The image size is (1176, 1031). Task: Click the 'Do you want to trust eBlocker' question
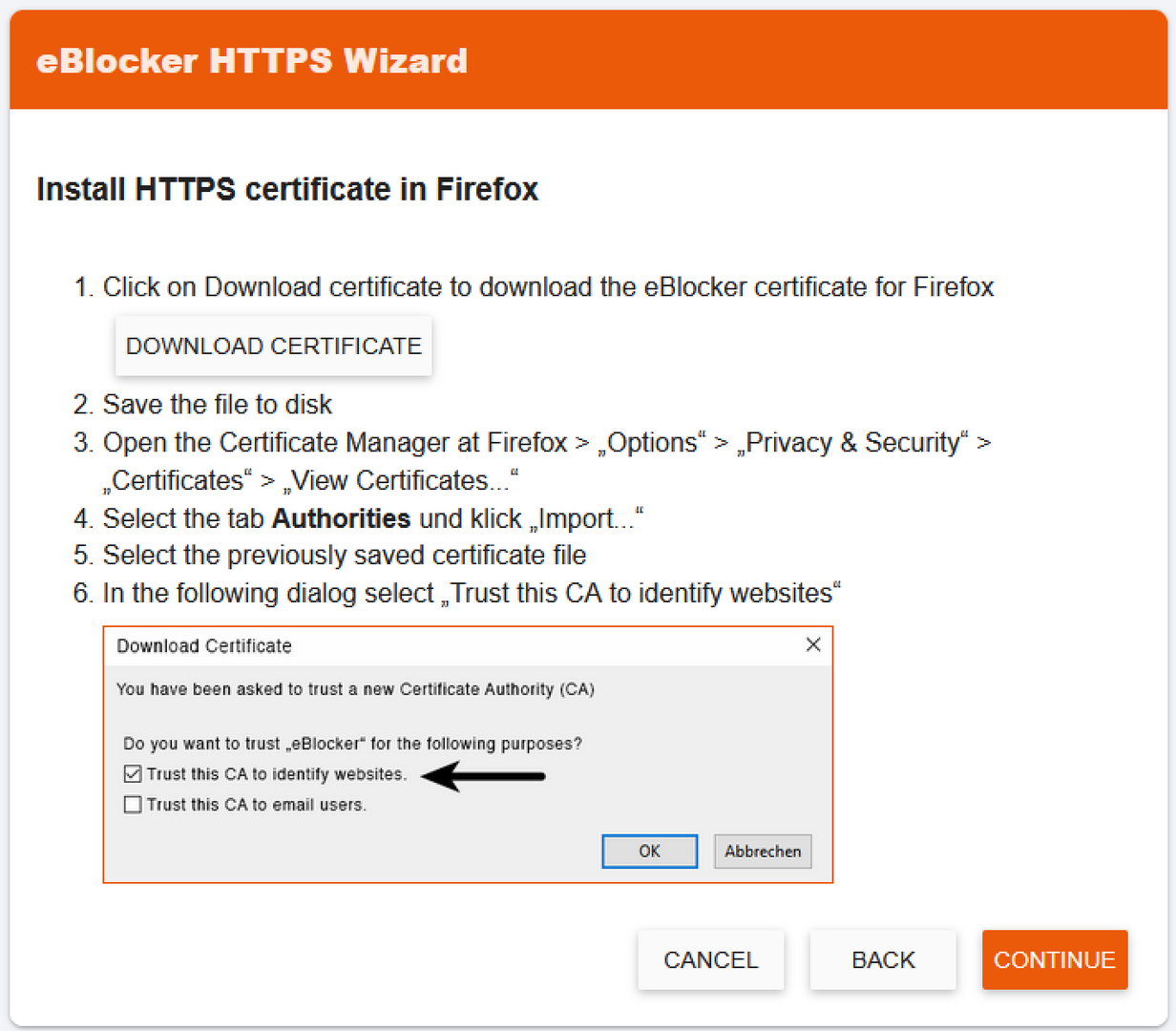point(352,744)
